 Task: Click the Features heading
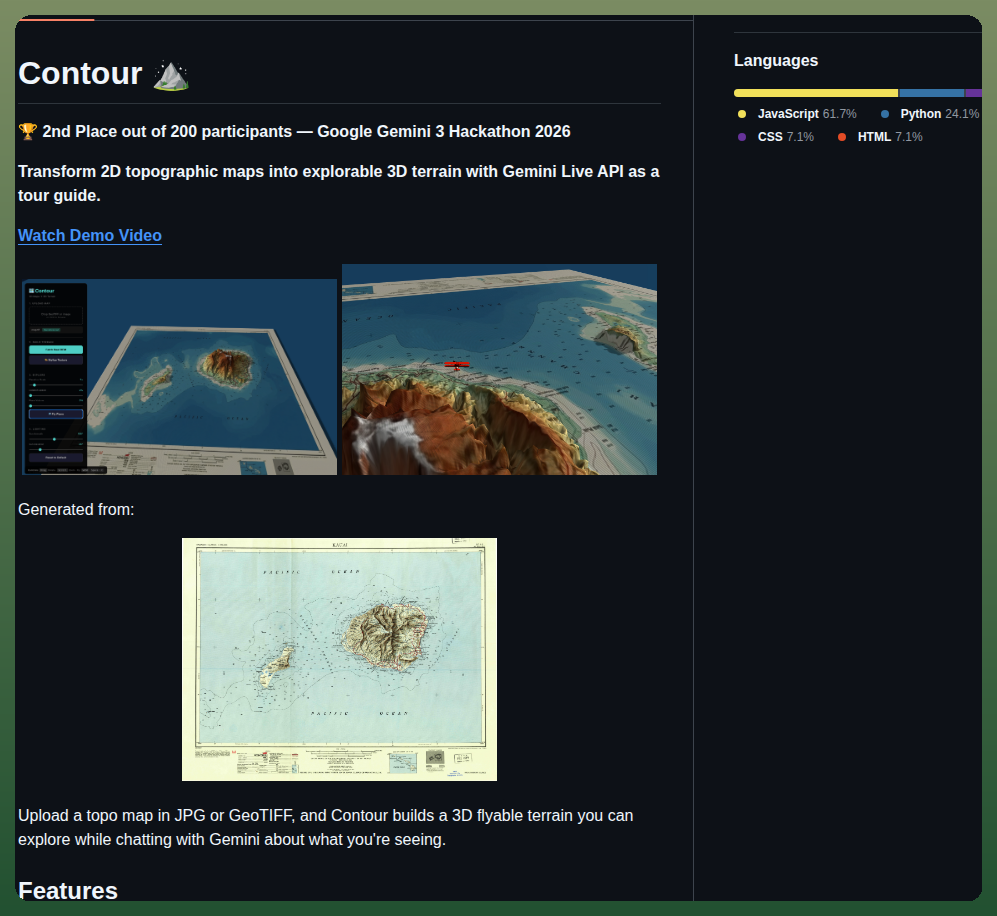[68, 890]
